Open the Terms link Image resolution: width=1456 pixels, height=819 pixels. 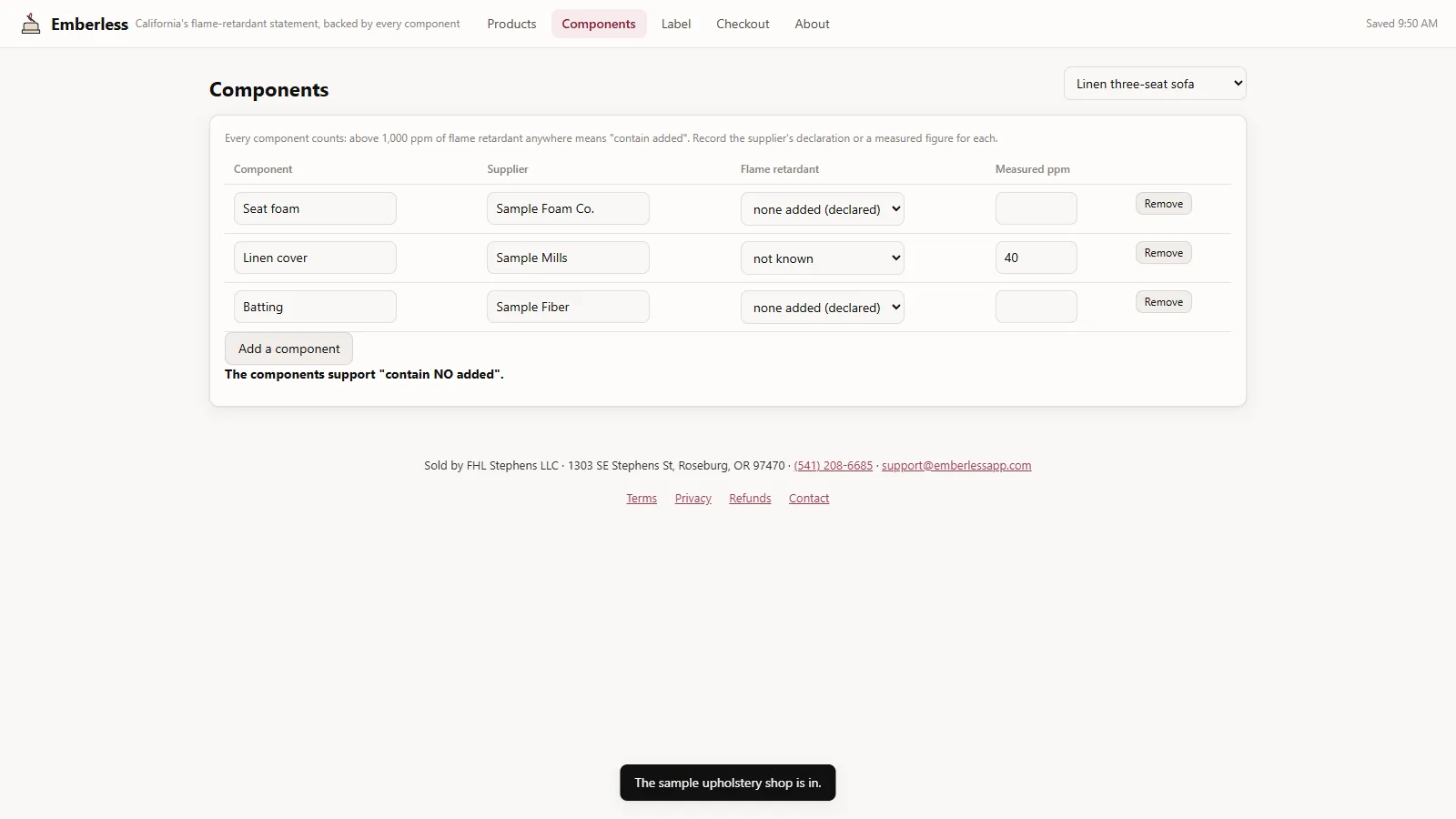pos(642,498)
